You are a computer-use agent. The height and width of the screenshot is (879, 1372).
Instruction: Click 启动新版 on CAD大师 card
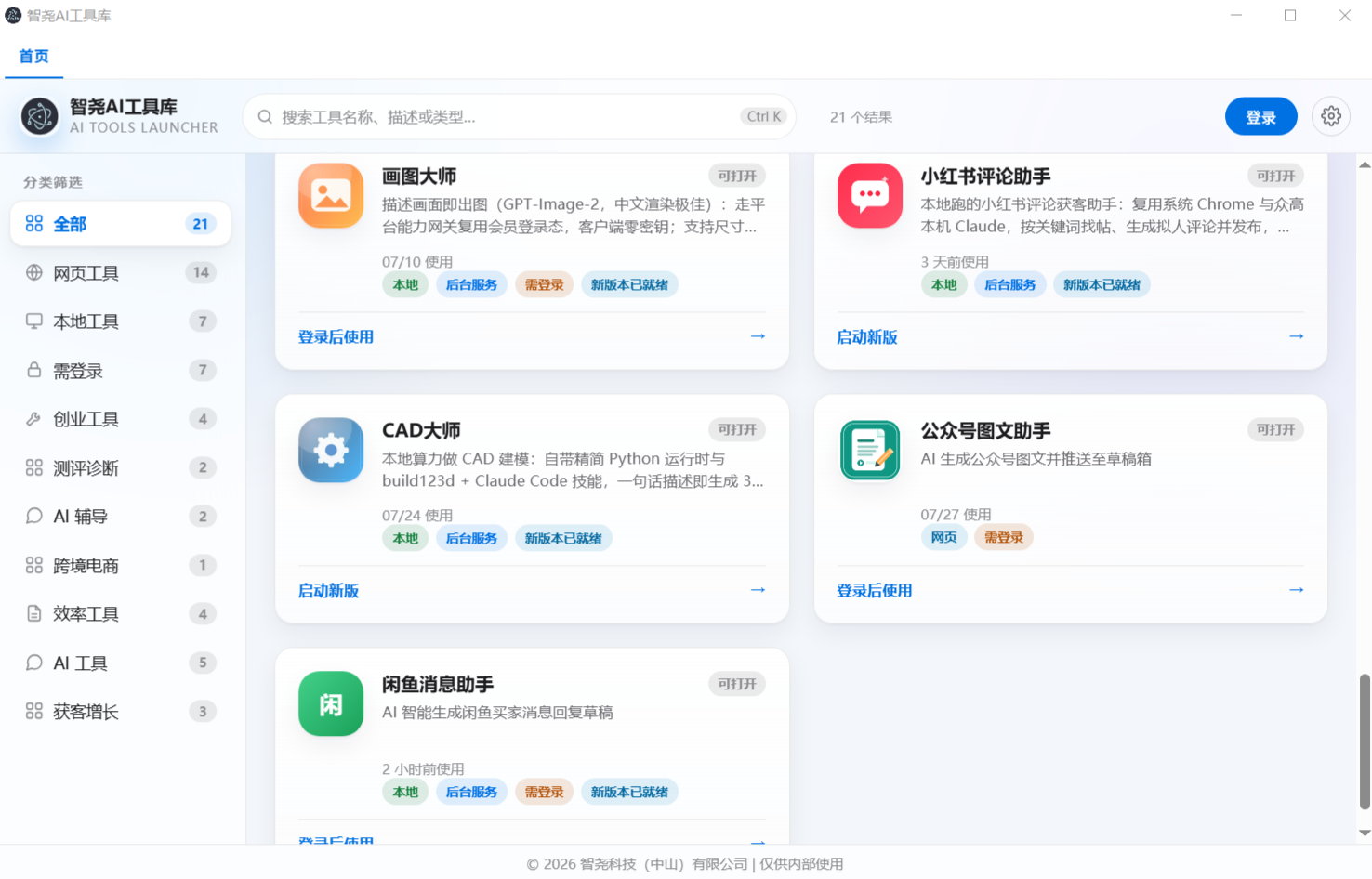coord(328,591)
